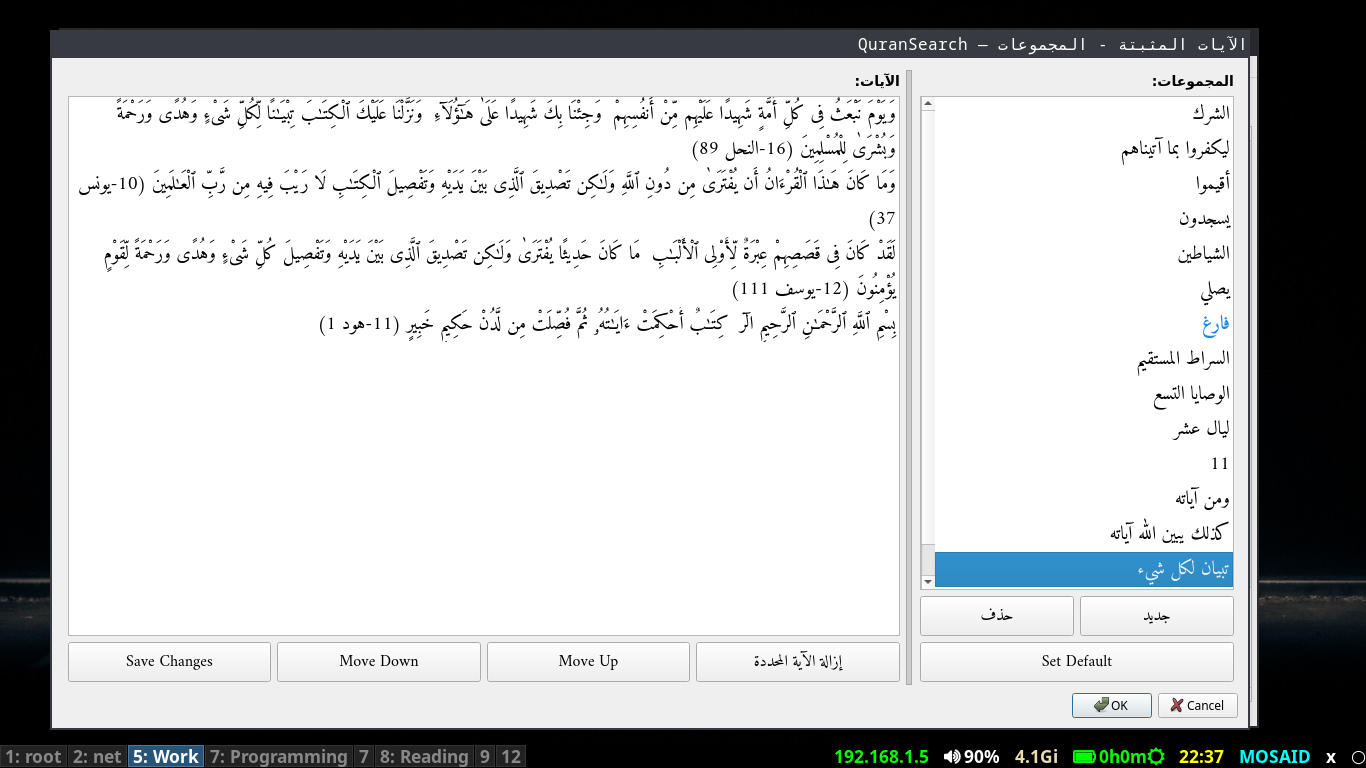The width and height of the screenshot is (1366, 768).
Task: Click the green battery icon
Action: click(1084, 757)
